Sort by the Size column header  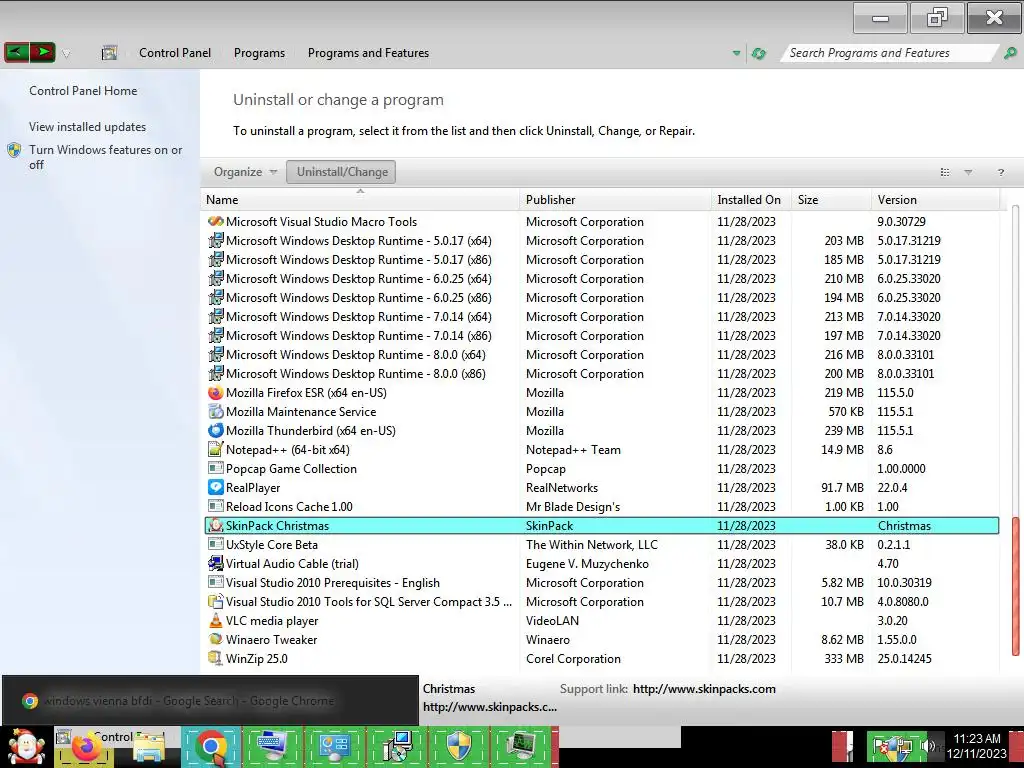831,200
